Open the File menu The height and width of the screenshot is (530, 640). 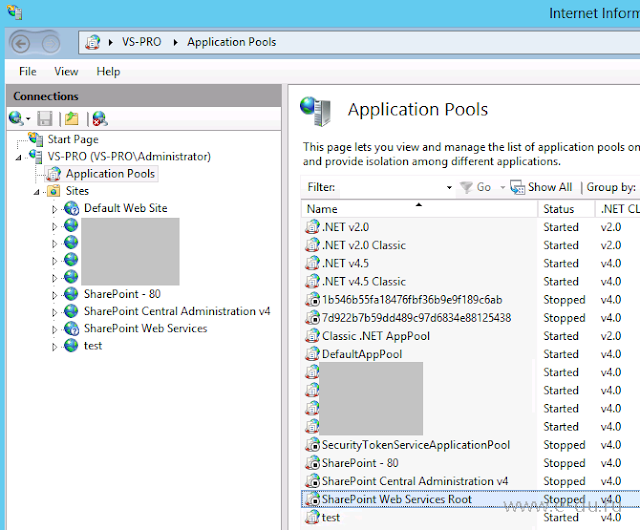(x=27, y=71)
